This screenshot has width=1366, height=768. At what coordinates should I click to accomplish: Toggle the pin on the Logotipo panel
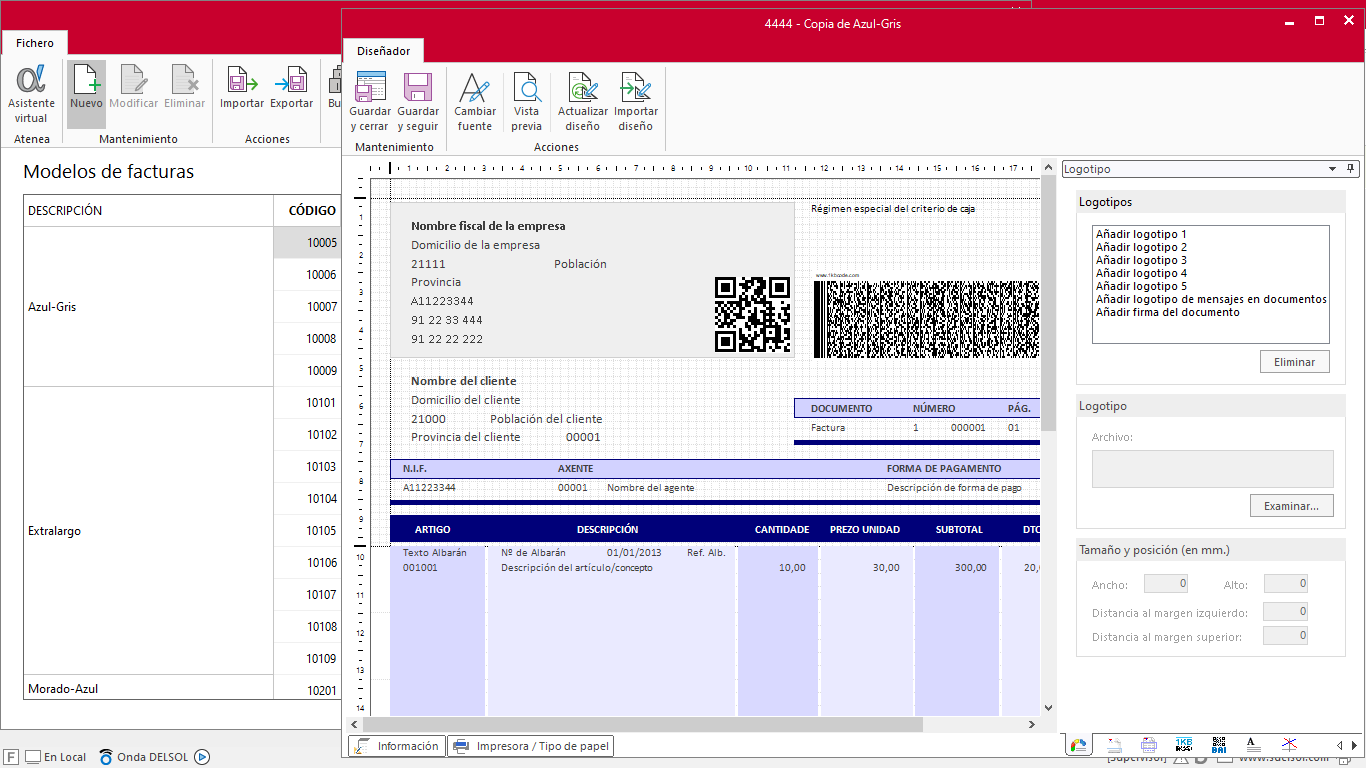click(x=1351, y=169)
